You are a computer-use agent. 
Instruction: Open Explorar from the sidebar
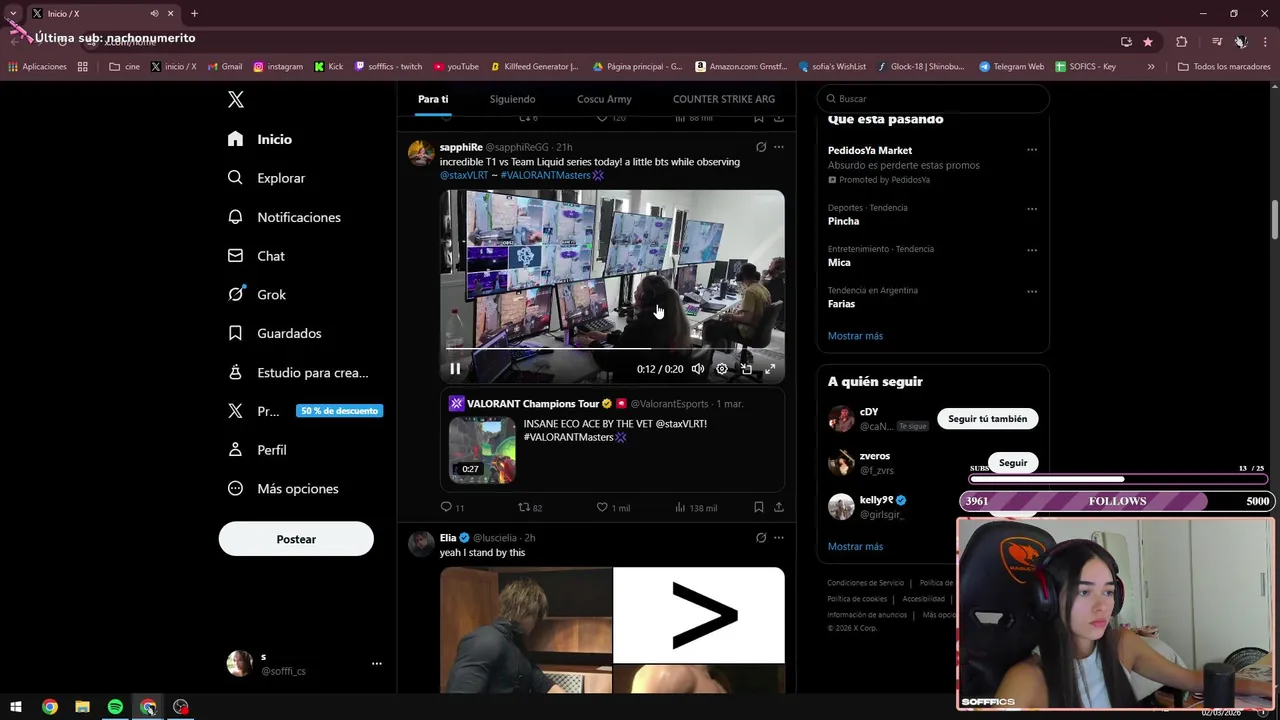click(x=266, y=178)
